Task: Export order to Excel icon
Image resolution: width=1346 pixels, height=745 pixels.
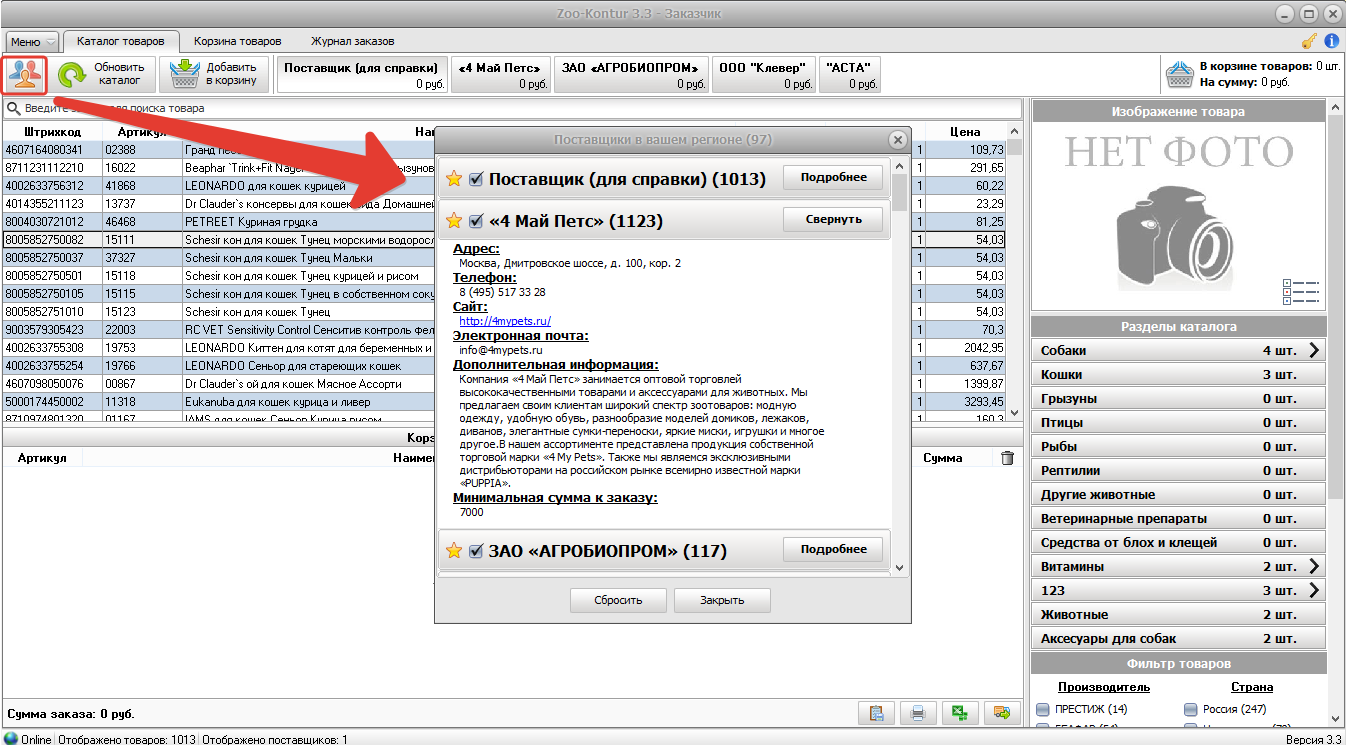Action: (x=959, y=714)
